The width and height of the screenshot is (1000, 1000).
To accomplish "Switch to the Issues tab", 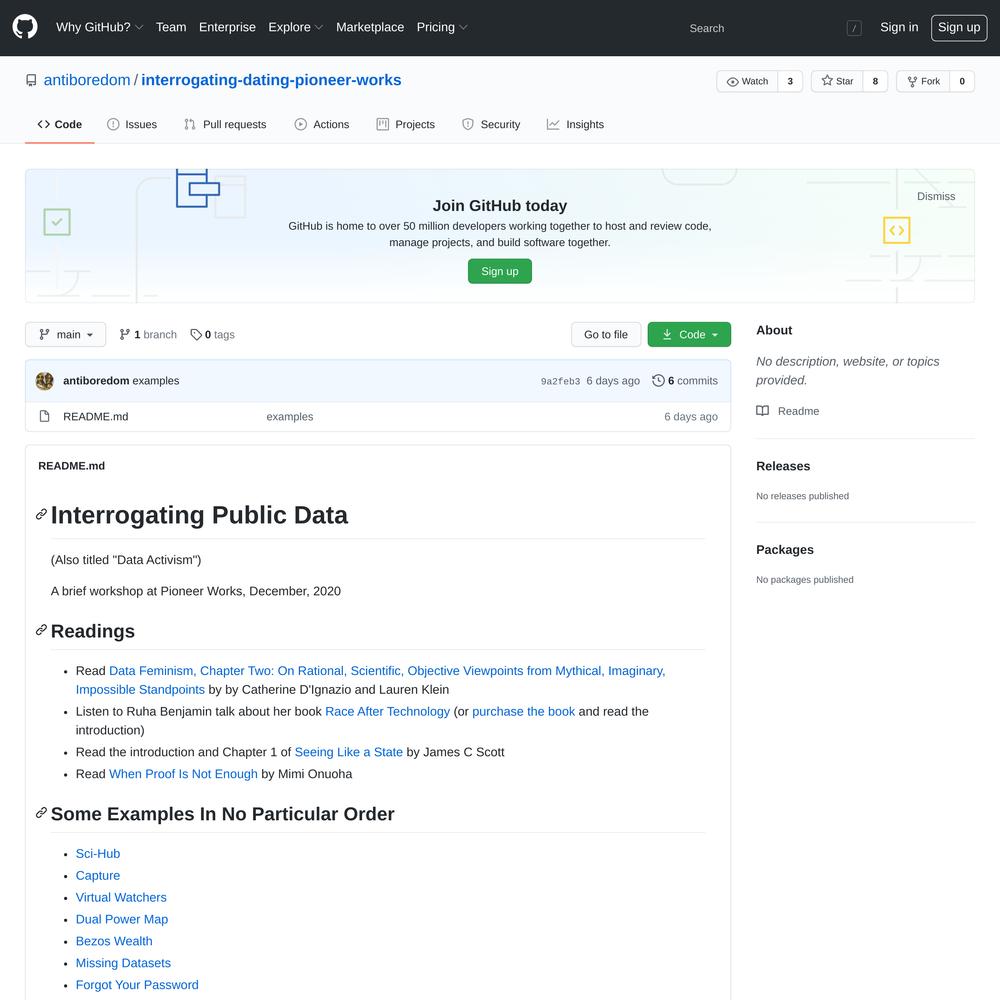I will click(x=132, y=124).
